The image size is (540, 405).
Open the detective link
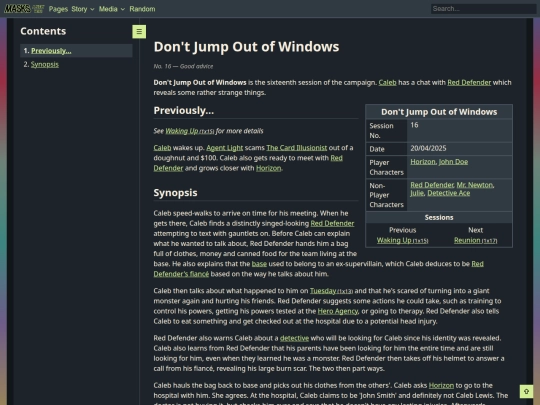coord(294,338)
